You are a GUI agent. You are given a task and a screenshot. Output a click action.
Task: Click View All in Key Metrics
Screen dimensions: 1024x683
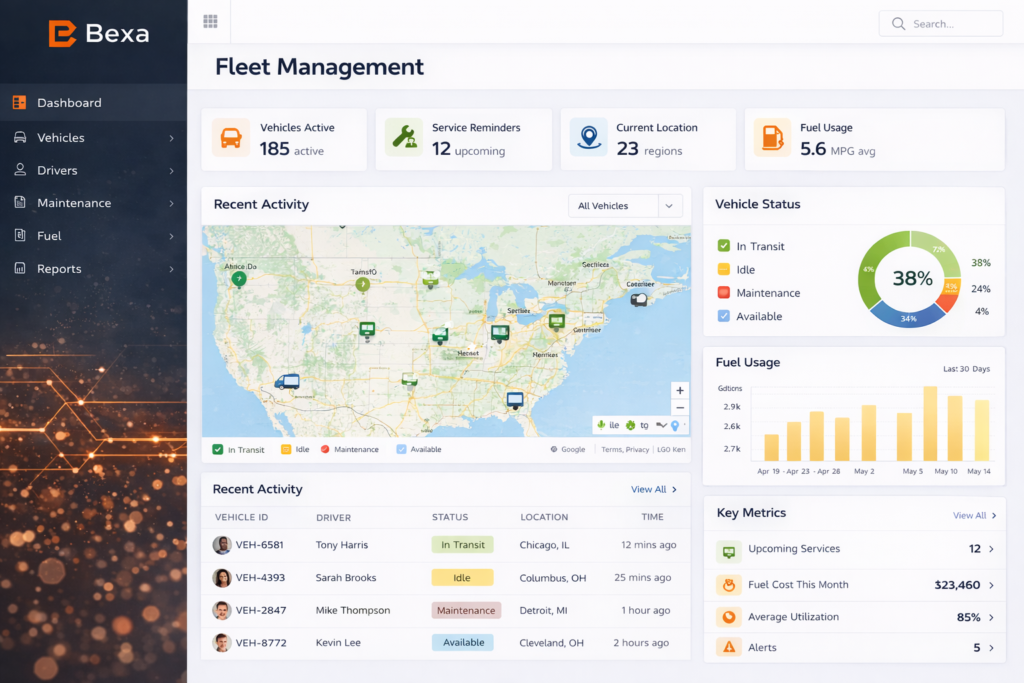coord(974,516)
